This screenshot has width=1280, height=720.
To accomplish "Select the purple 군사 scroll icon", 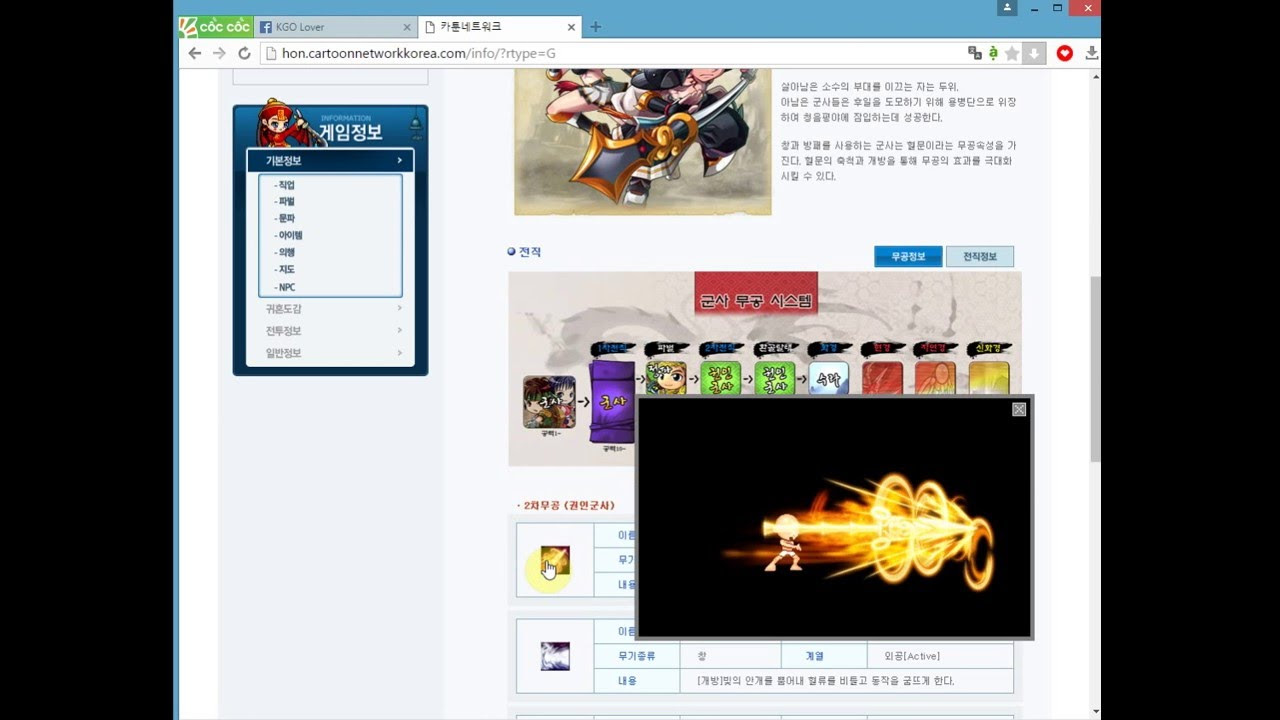I will coord(610,402).
